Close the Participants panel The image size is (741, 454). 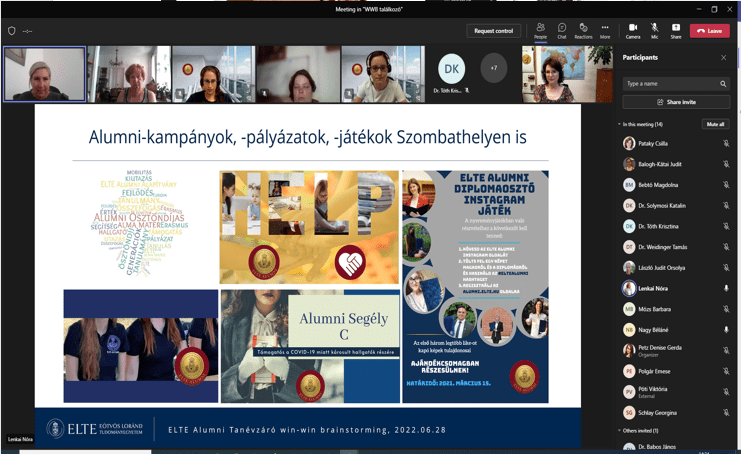click(x=724, y=58)
